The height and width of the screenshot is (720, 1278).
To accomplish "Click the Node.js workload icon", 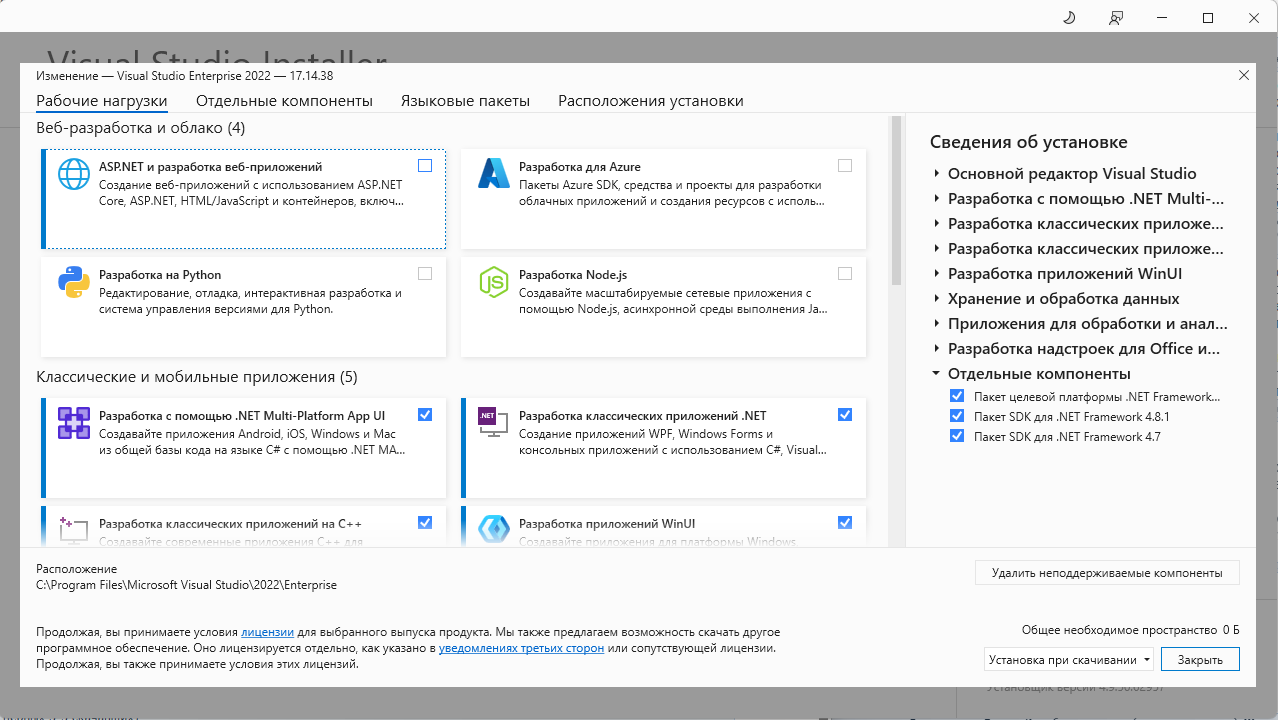I will [x=494, y=282].
